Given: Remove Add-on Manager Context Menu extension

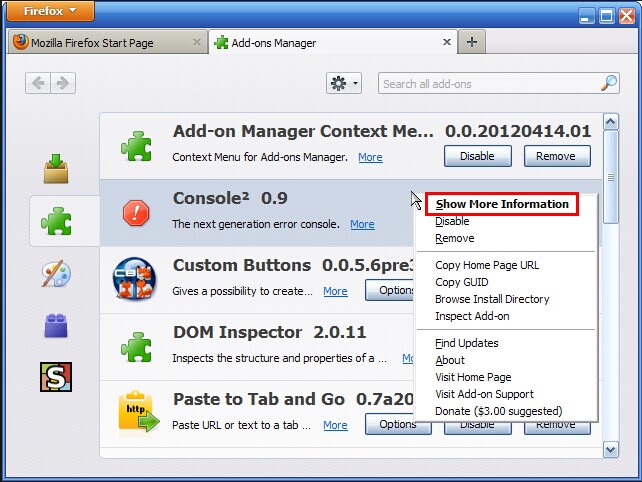Looking at the screenshot, I should pyautogui.click(x=557, y=156).
